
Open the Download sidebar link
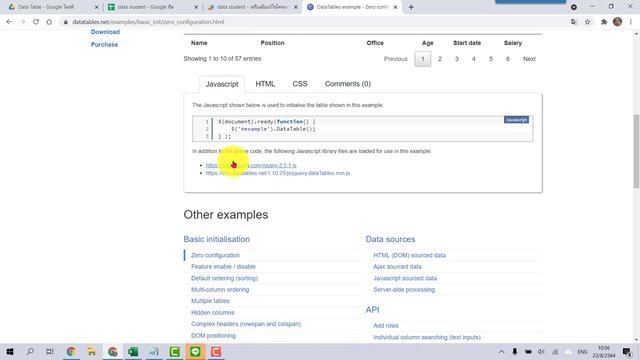(105, 32)
